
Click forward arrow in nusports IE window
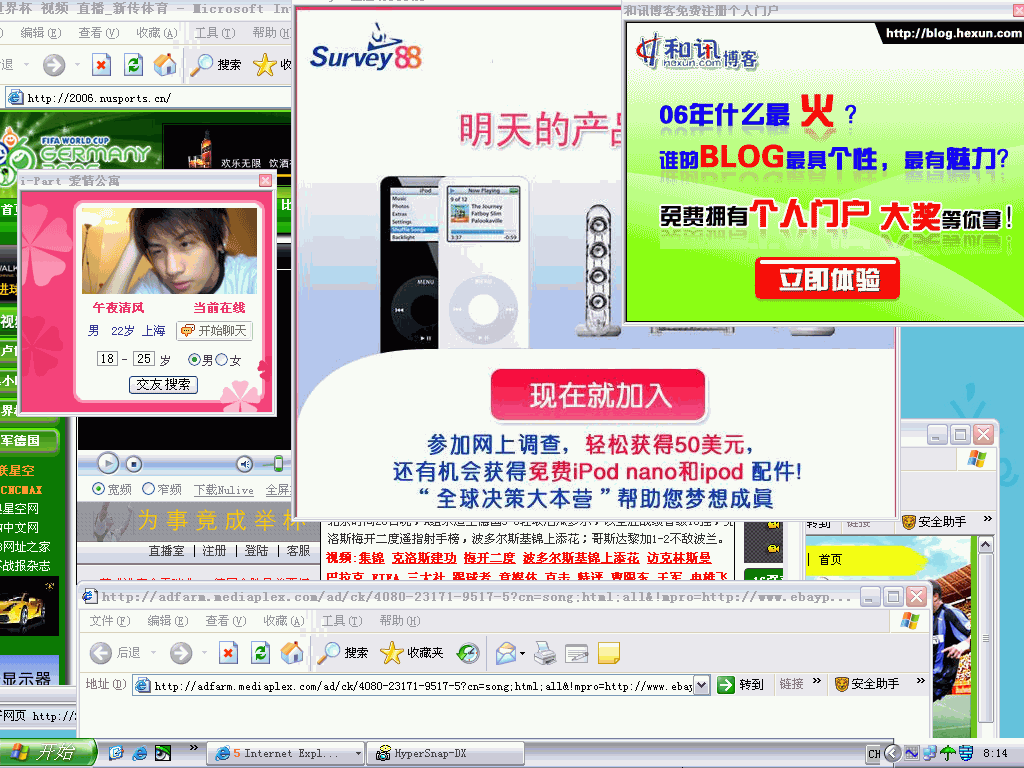coord(54,65)
